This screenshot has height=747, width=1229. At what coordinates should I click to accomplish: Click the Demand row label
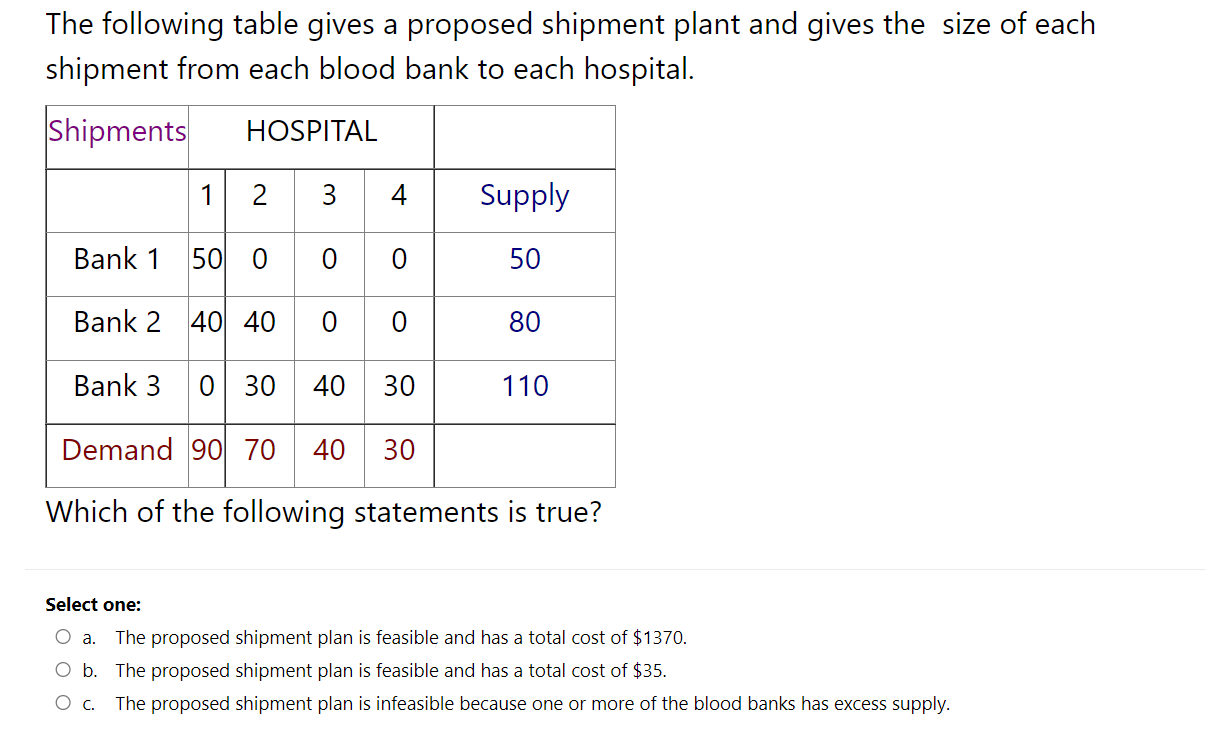(x=117, y=450)
